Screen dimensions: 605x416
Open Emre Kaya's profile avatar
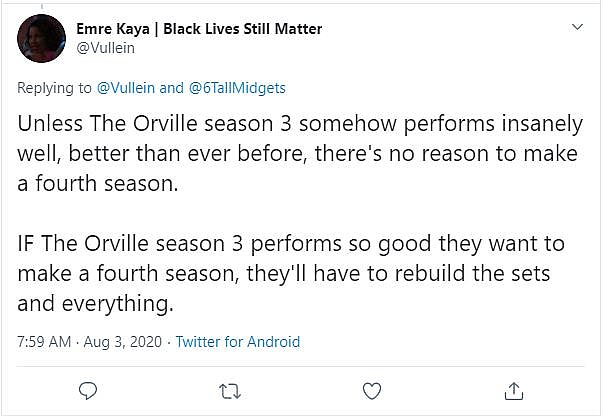(41, 38)
